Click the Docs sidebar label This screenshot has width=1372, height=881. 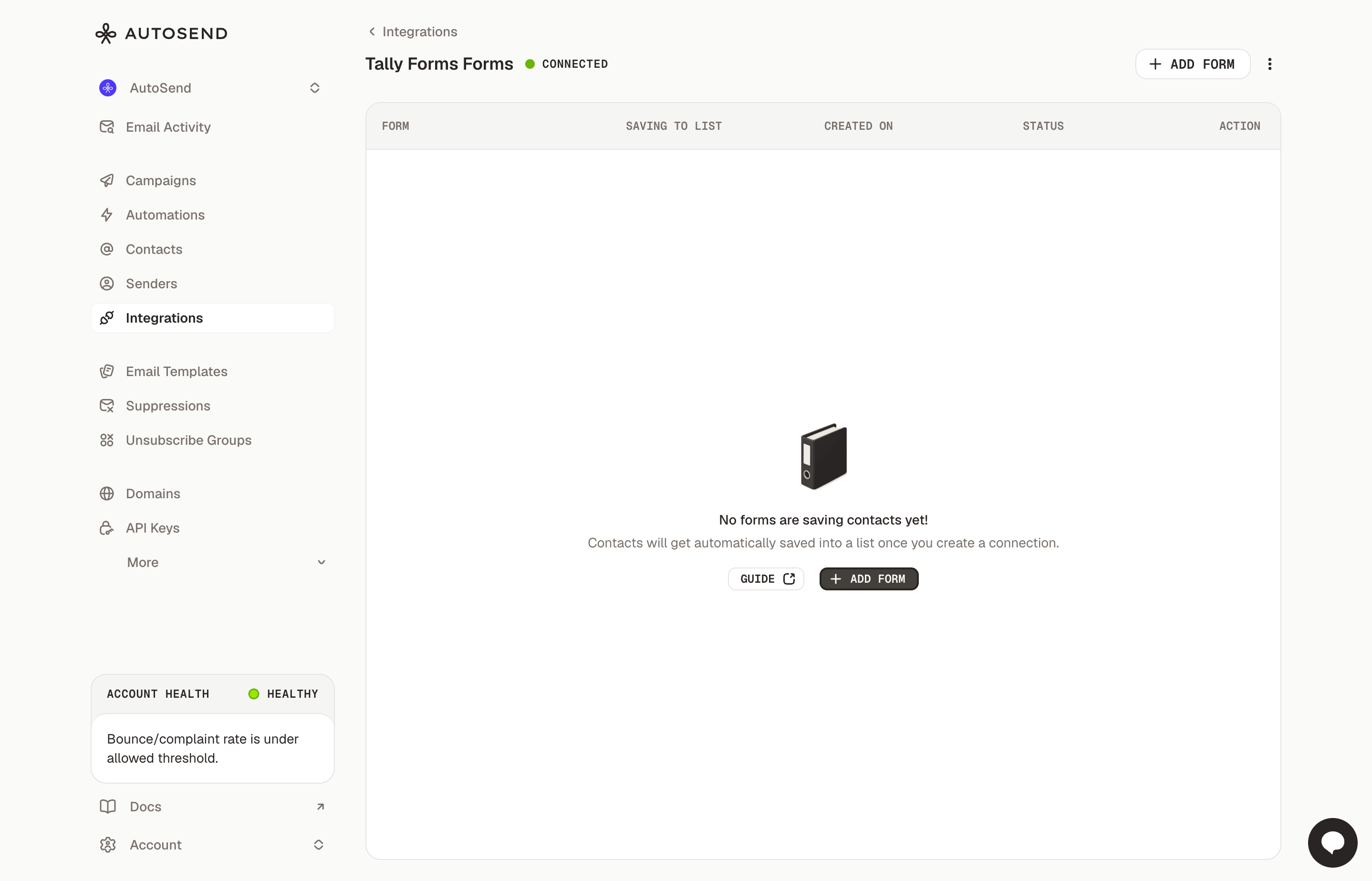pos(146,807)
